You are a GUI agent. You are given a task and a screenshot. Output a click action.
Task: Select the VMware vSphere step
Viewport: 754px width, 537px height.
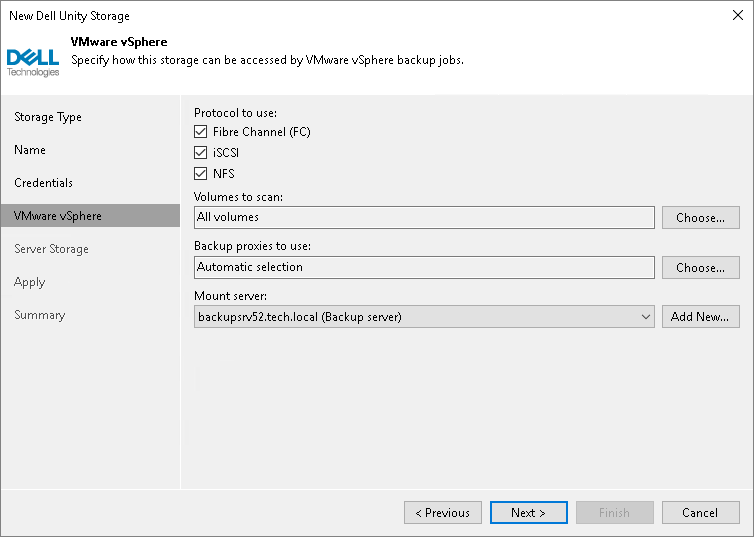pos(90,216)
